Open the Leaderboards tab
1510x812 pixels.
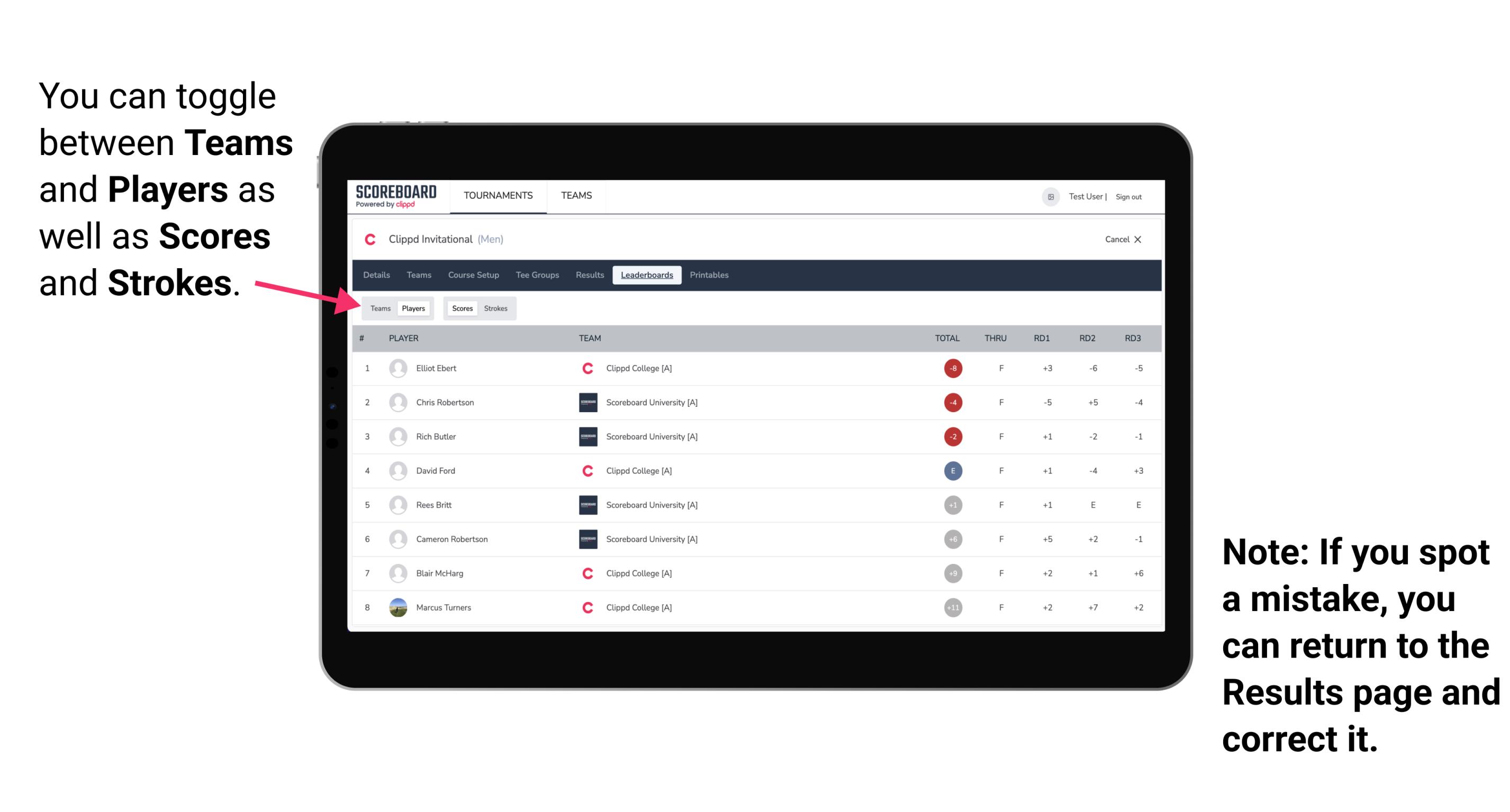[647, 275]
